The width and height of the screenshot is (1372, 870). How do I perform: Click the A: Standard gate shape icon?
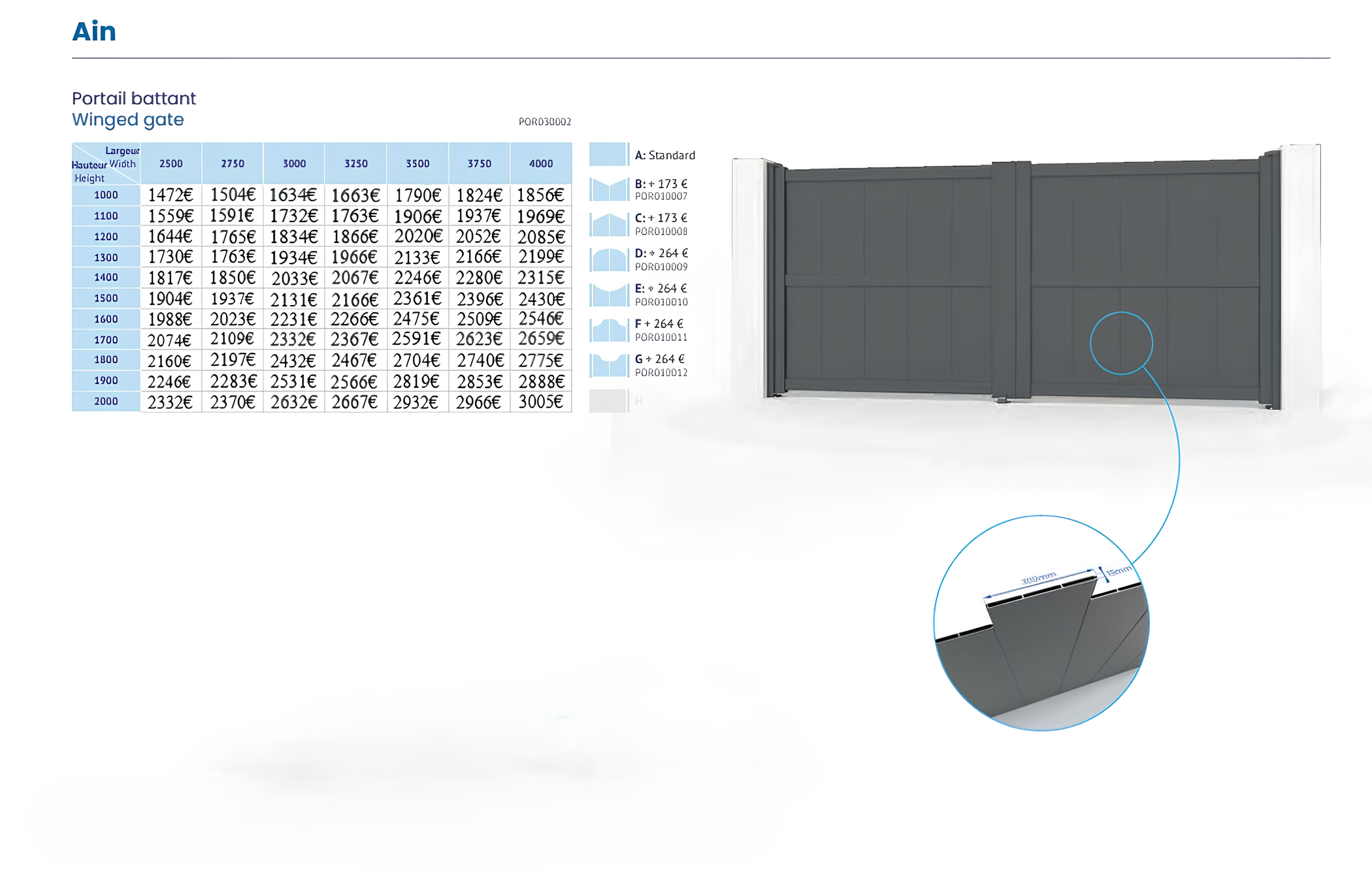pos(608,154)
